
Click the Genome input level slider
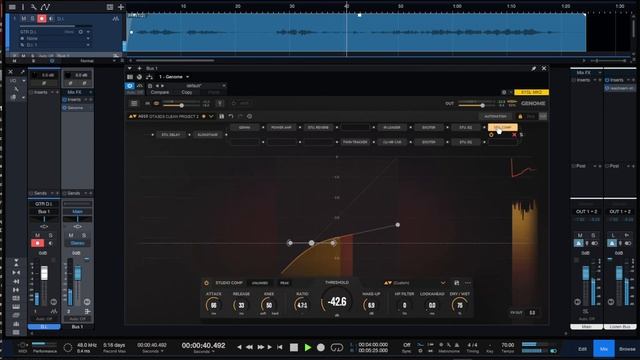pos(182,105)
